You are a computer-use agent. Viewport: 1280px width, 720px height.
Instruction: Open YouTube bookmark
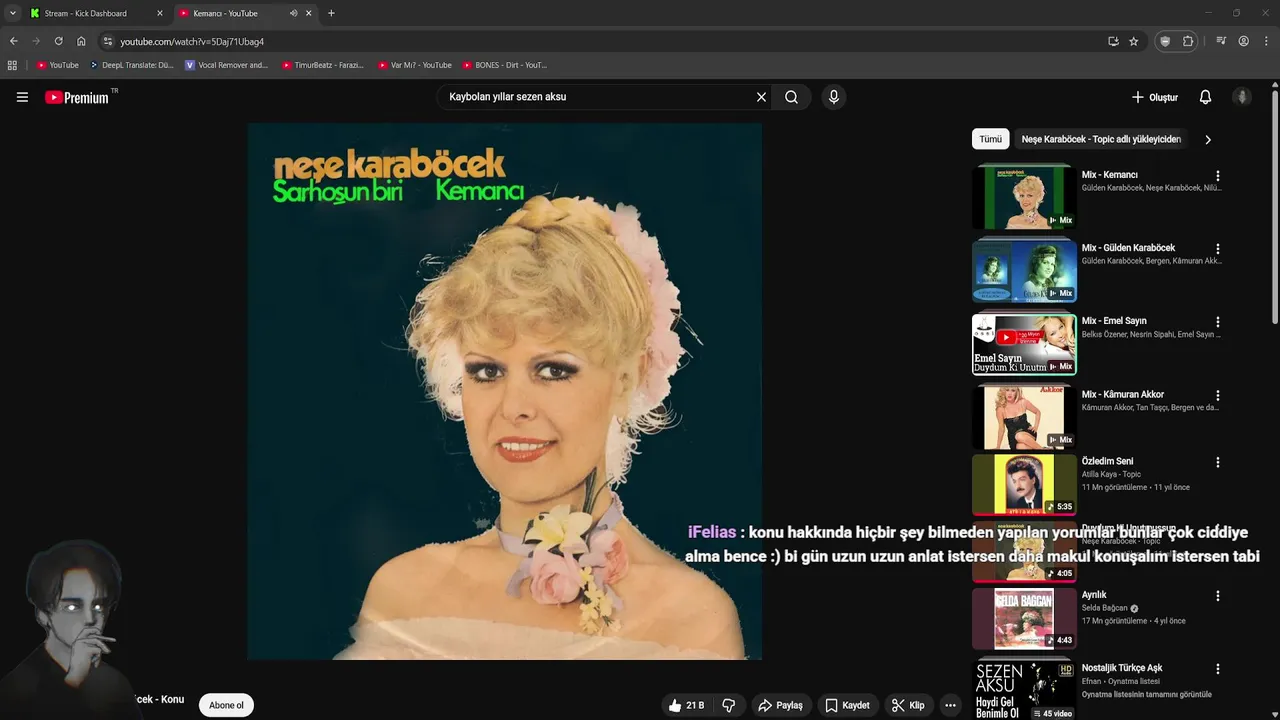(x=58, y=65)
